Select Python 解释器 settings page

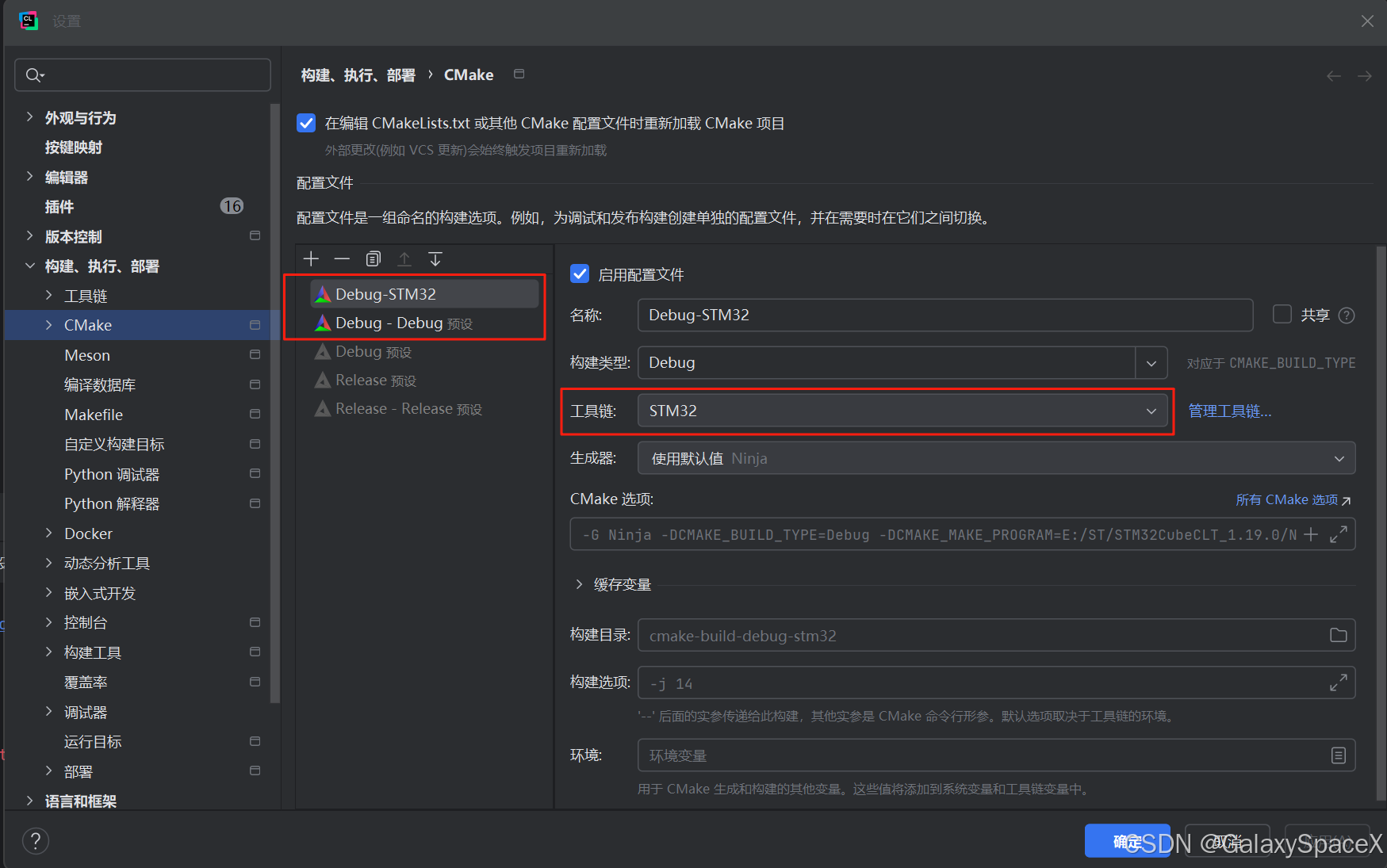click(x=112, y=503)
